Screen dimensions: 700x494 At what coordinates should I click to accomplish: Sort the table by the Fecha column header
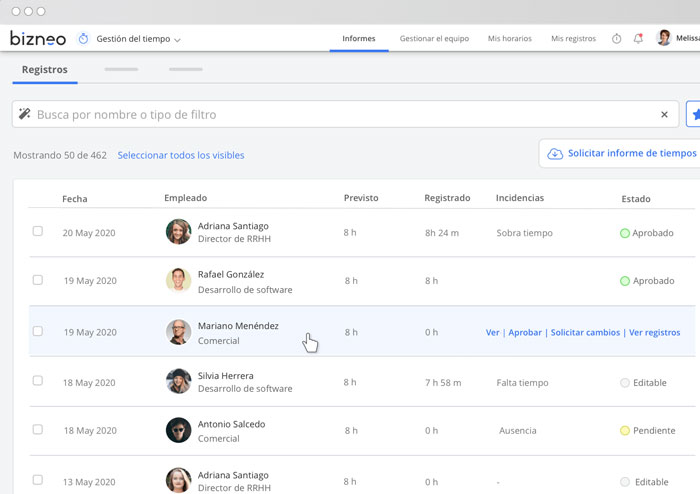point(75,199)
